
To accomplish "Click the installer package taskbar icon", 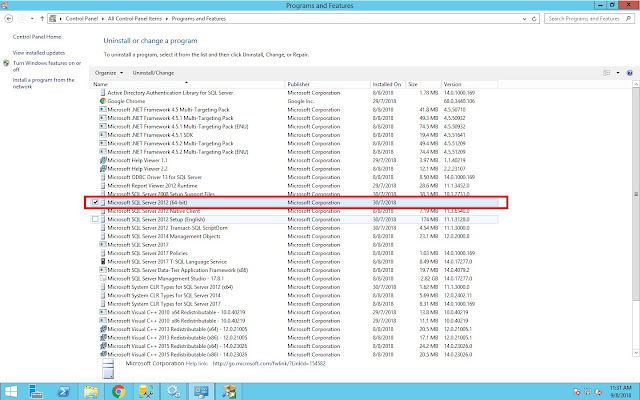I will 229,392.
